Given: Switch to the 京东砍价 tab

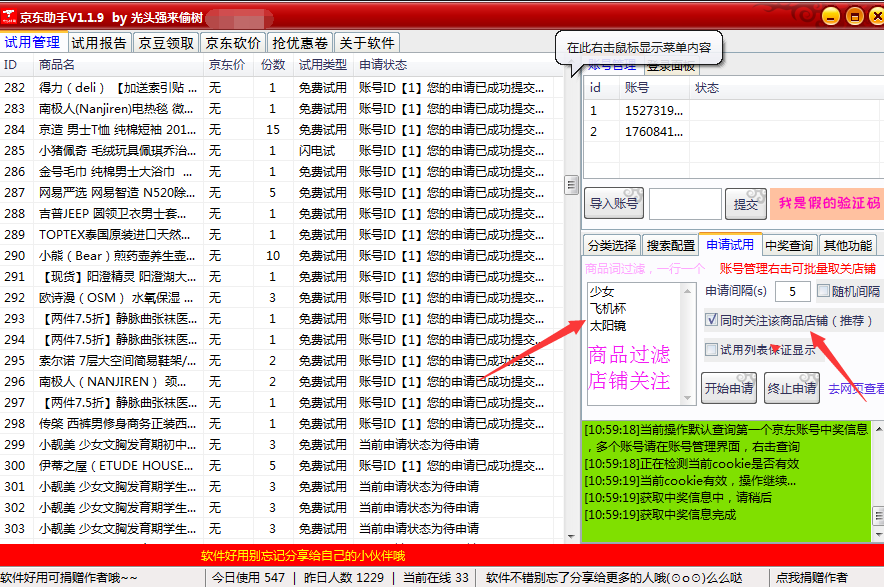Looking at the screenshot, I should point(233,43).
